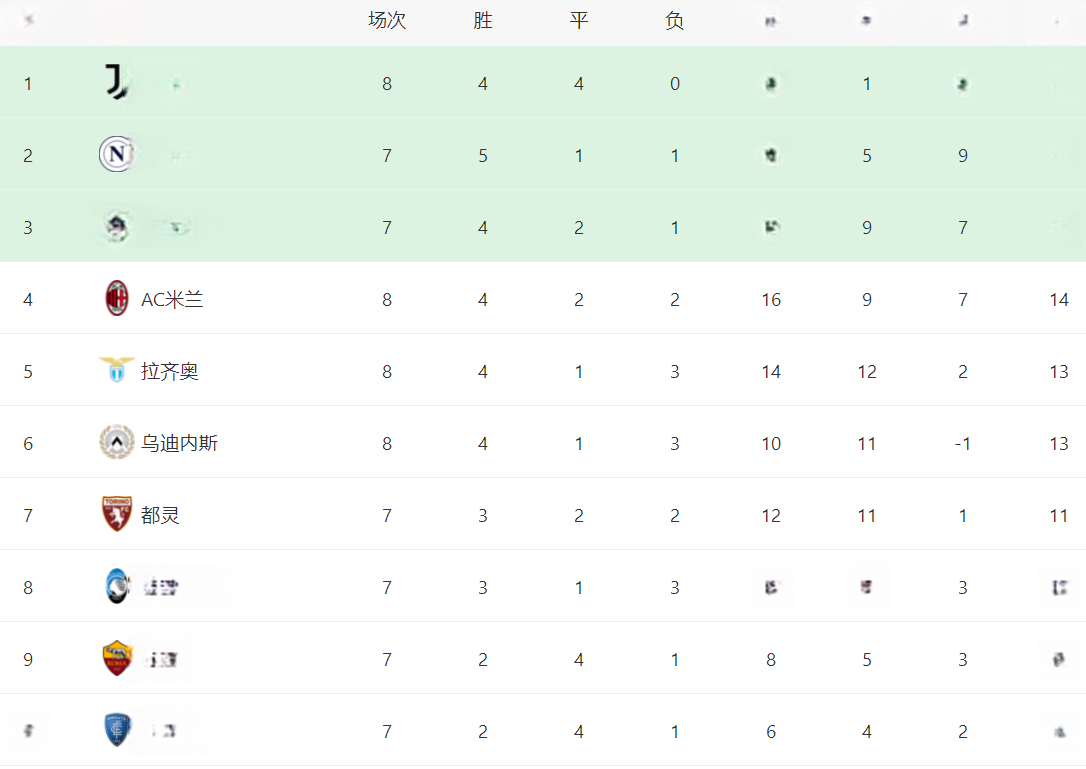1086x769 pixels.
Task: Select the Torino bull badge
Action: [x=116, y=514]
